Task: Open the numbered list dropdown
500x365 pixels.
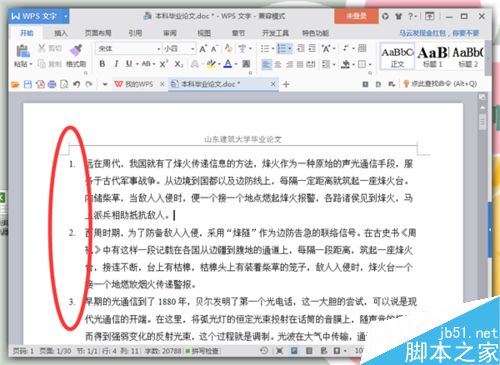Action: [290, 49]
